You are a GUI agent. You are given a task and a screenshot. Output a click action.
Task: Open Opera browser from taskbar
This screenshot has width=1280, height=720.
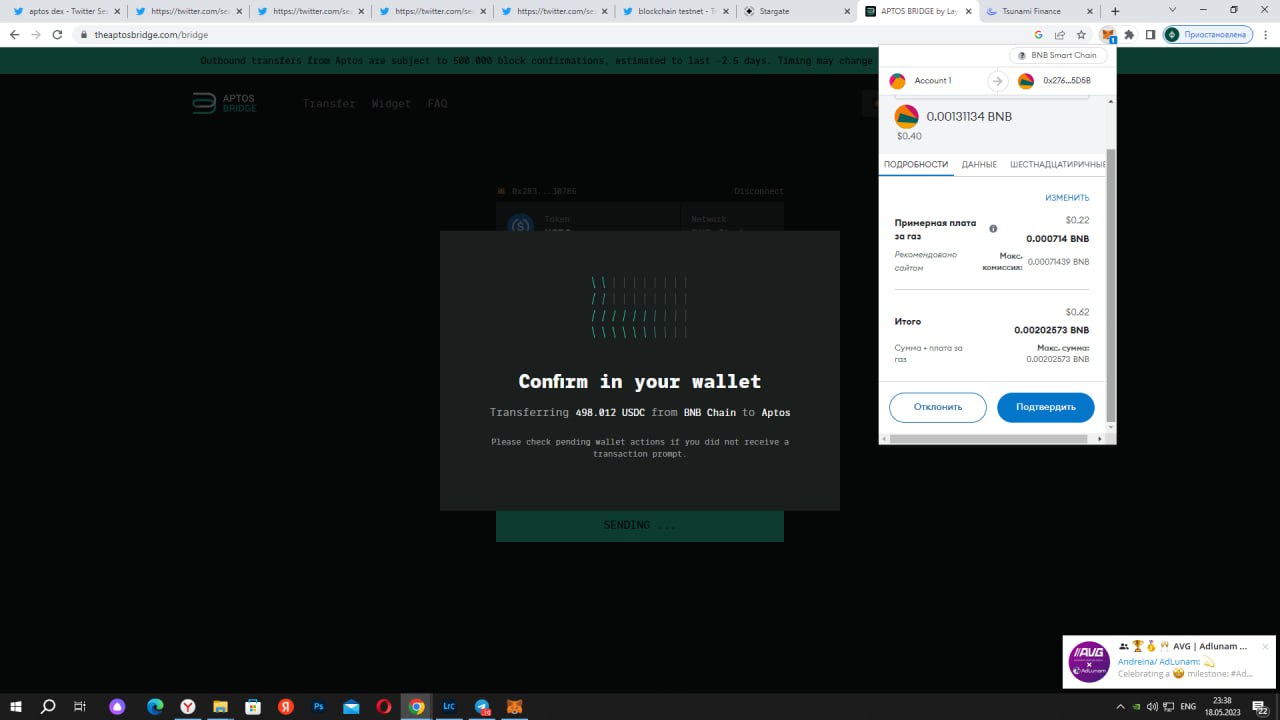click(384, 706)
